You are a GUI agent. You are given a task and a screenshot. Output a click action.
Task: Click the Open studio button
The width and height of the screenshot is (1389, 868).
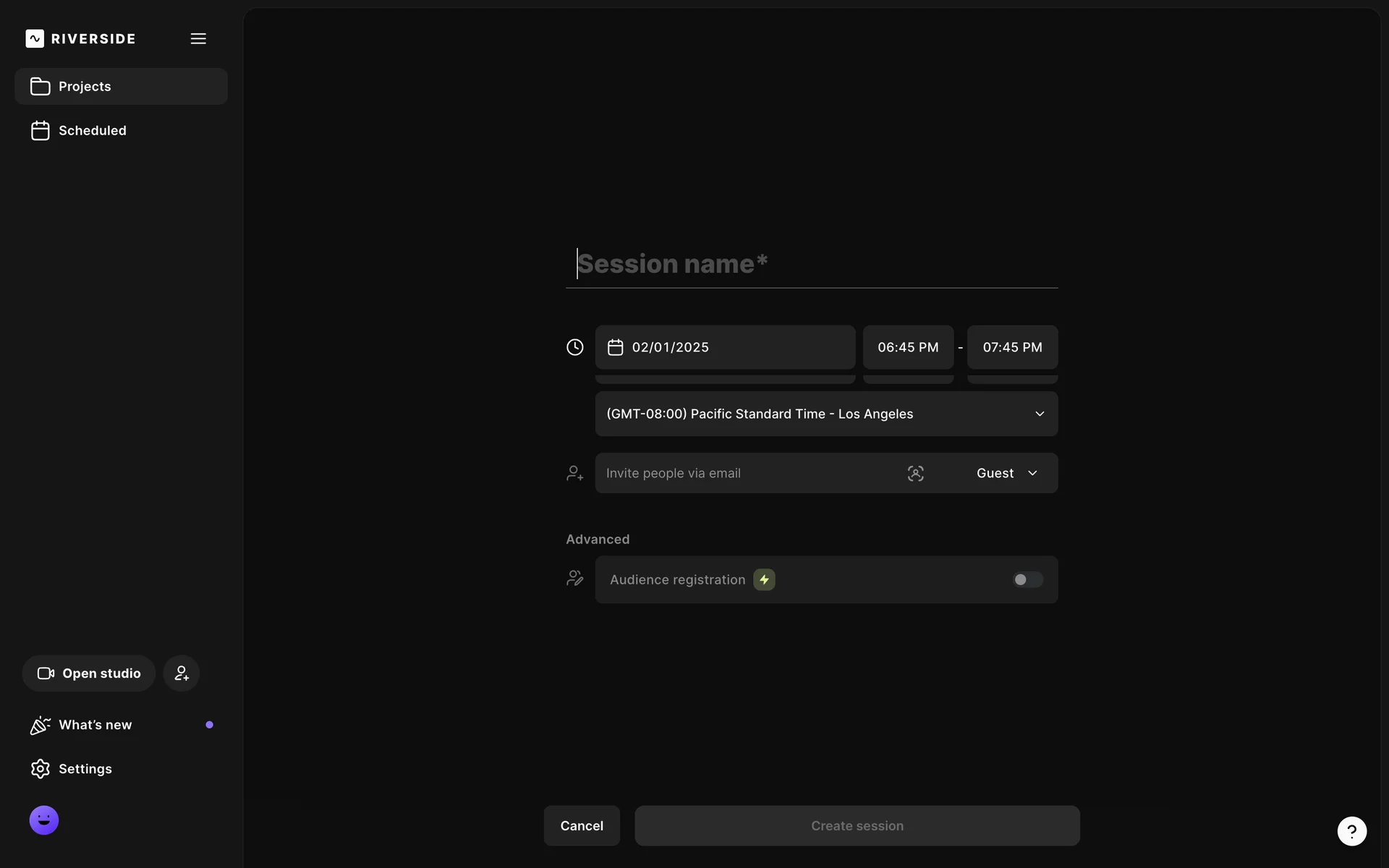pos(89,673)
